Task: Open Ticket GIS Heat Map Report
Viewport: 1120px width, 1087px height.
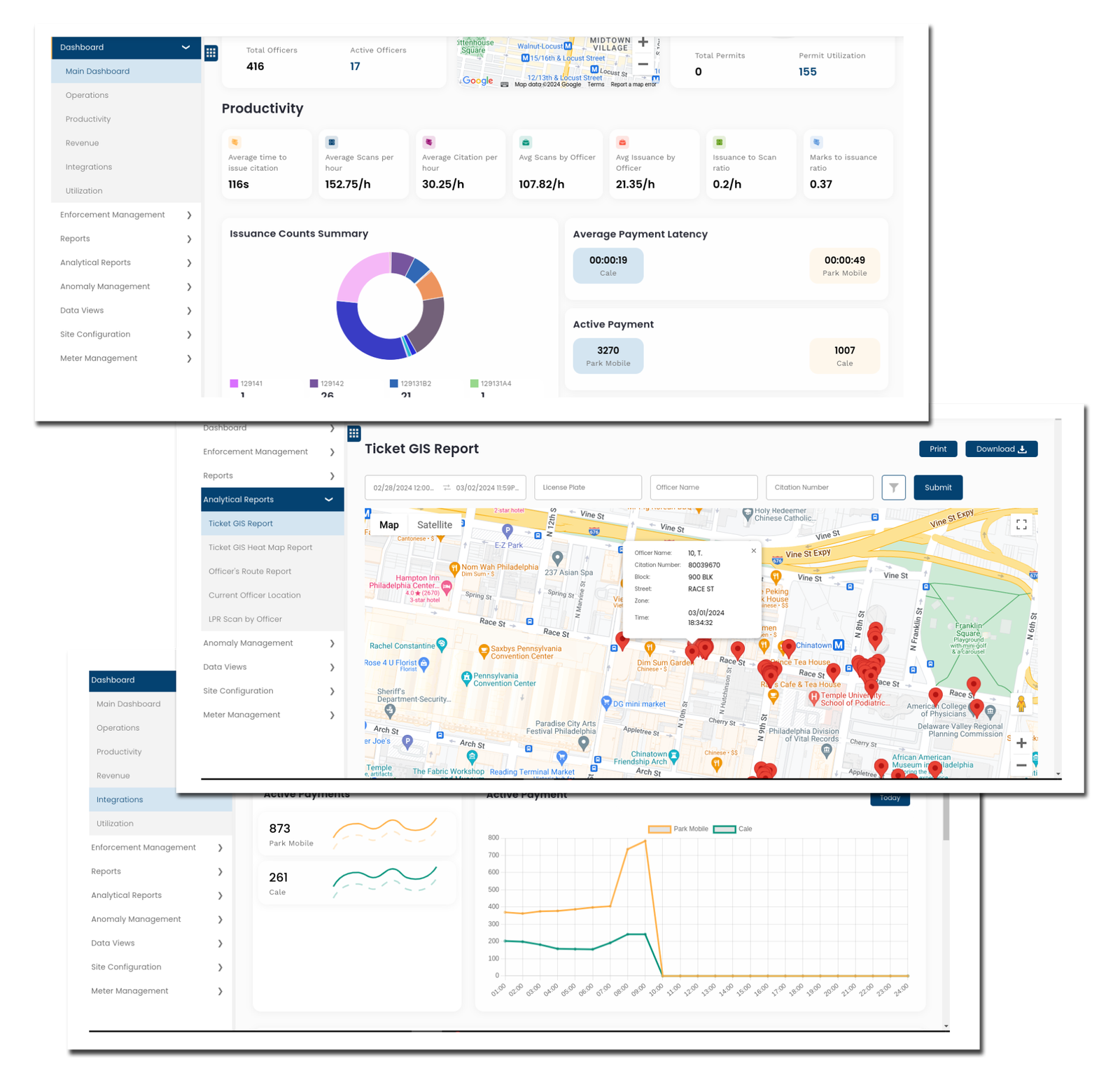Action: 260,547
